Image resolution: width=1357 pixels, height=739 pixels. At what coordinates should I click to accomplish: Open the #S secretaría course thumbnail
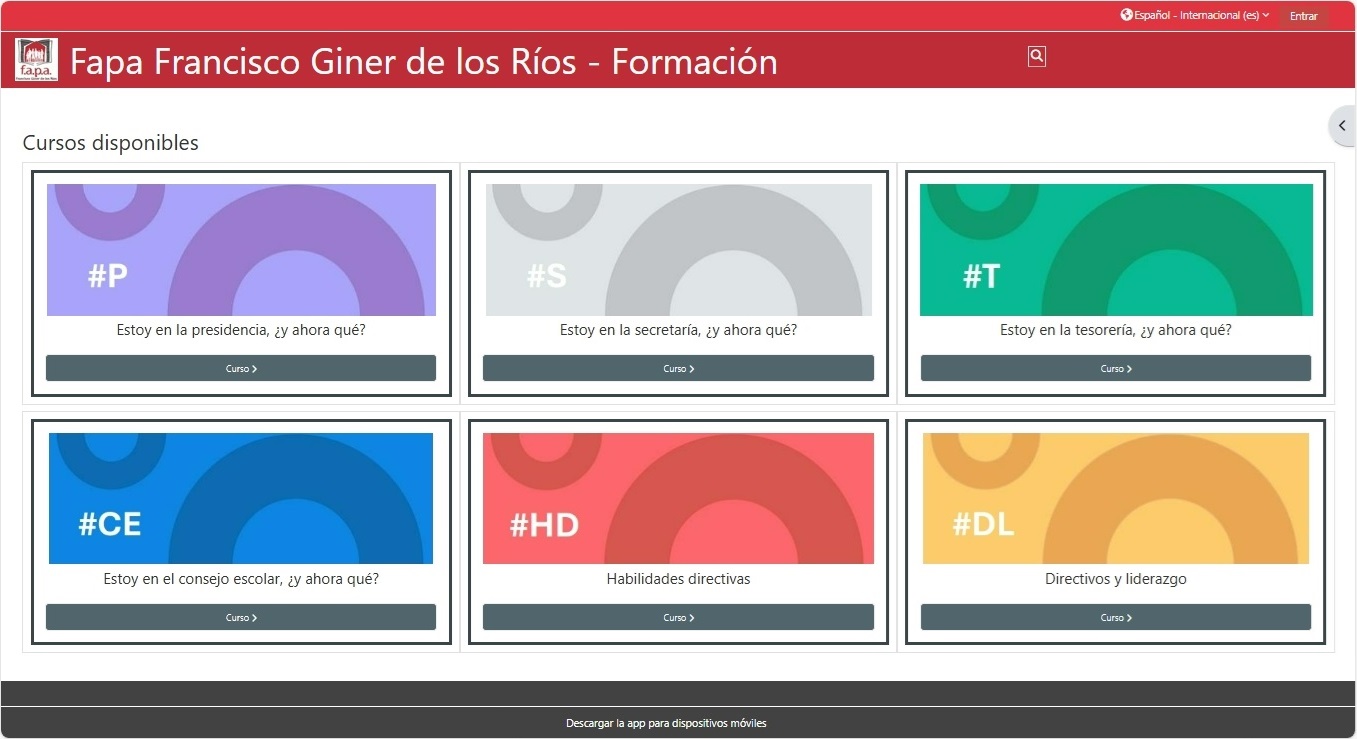pos(679,250)
